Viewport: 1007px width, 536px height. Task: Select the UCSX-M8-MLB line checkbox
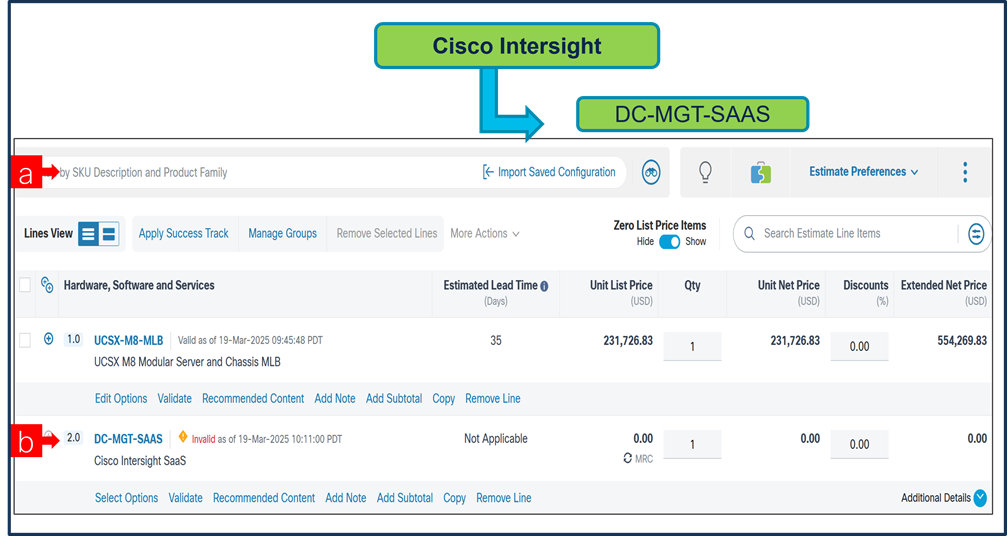pyautogui.click(x=24, y=341)
